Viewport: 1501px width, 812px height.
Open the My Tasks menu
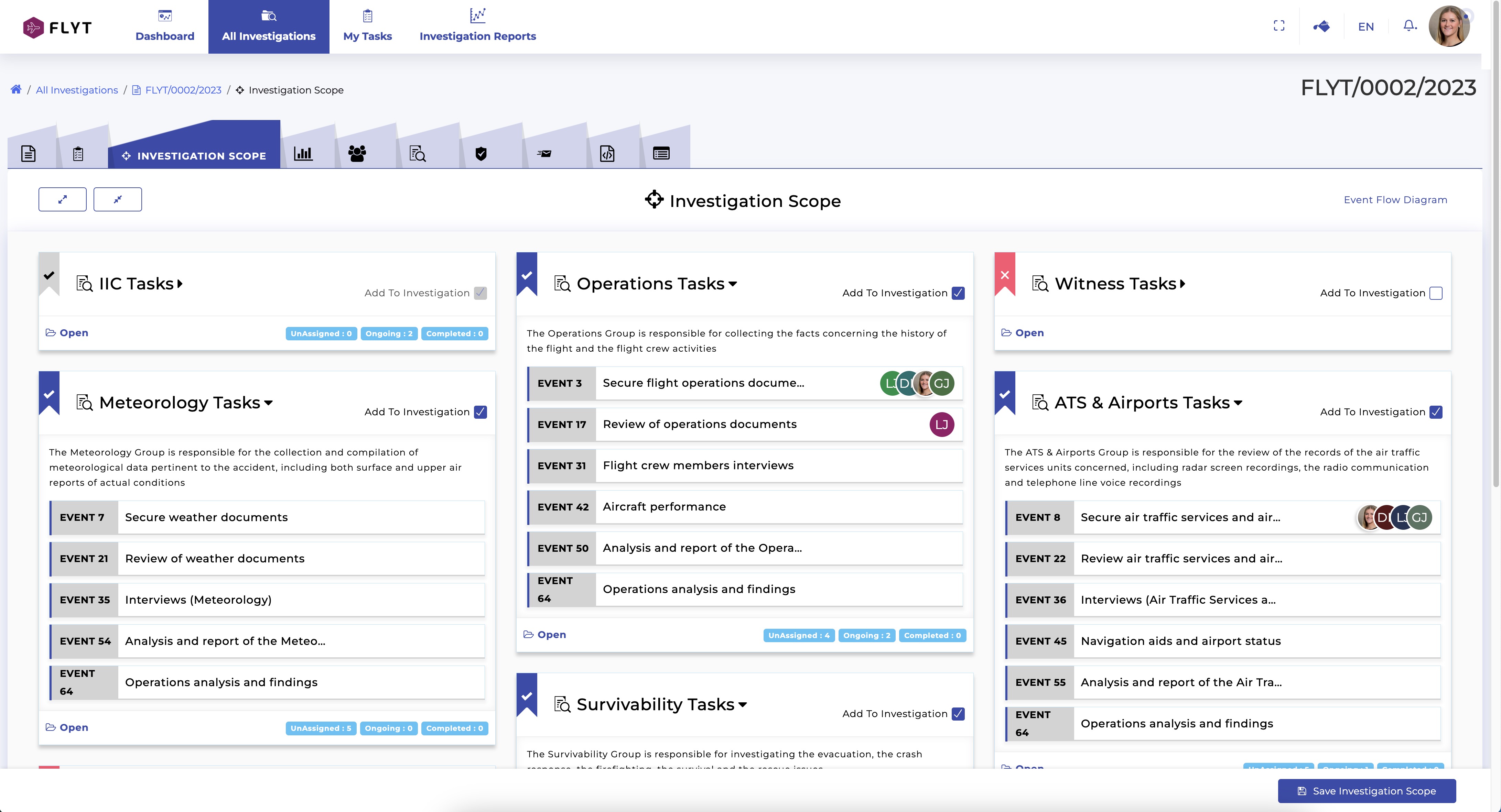coord(367,27)
